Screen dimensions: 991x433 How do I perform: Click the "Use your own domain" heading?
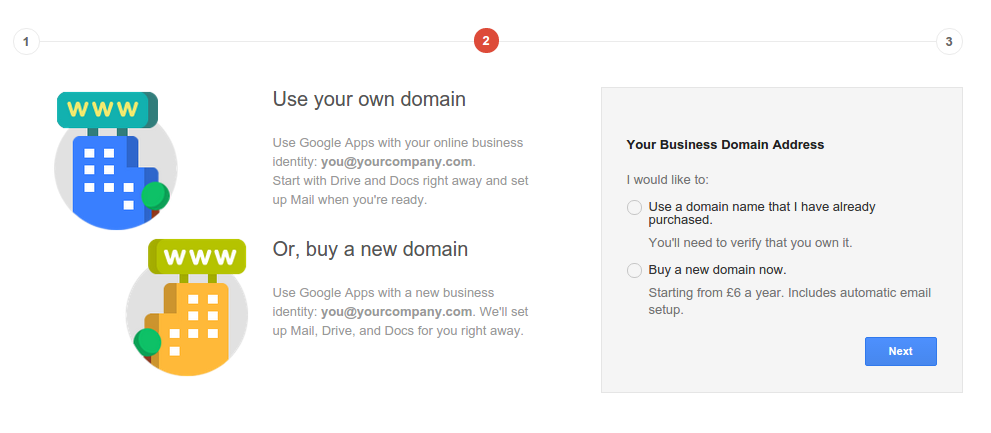tap(369, 99)
